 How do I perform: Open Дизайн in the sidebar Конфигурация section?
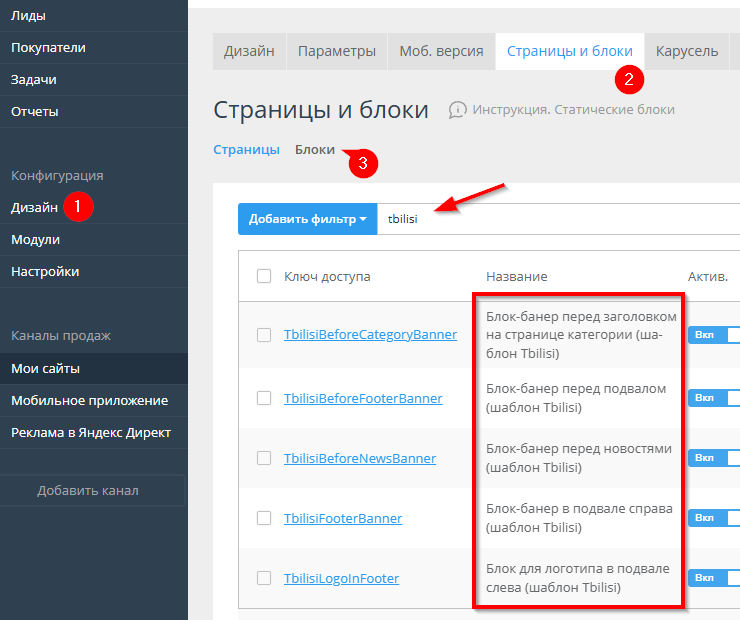pos(34,207)
